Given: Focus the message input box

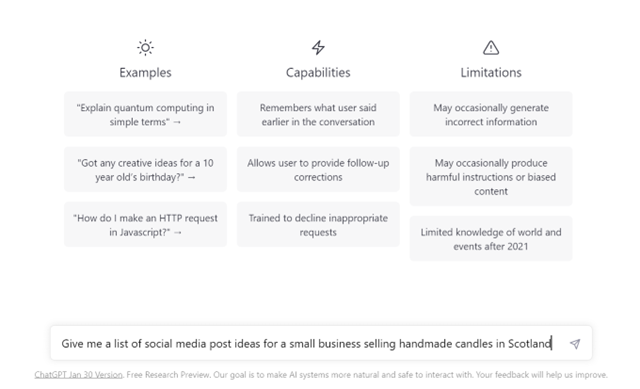Looking at the screenshot, I should pos(321,343).
